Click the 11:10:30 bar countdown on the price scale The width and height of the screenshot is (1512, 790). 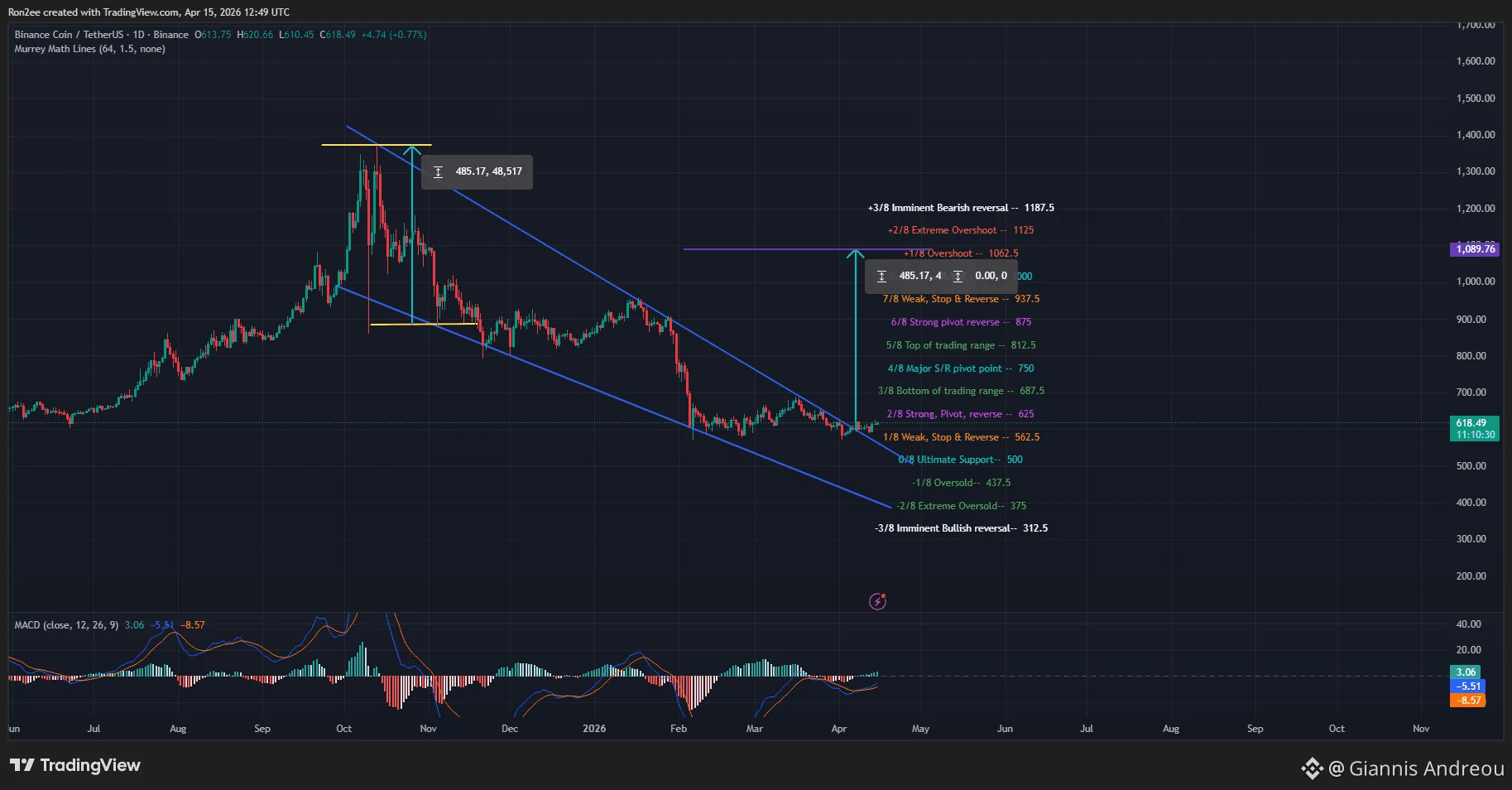point(1476,435)
